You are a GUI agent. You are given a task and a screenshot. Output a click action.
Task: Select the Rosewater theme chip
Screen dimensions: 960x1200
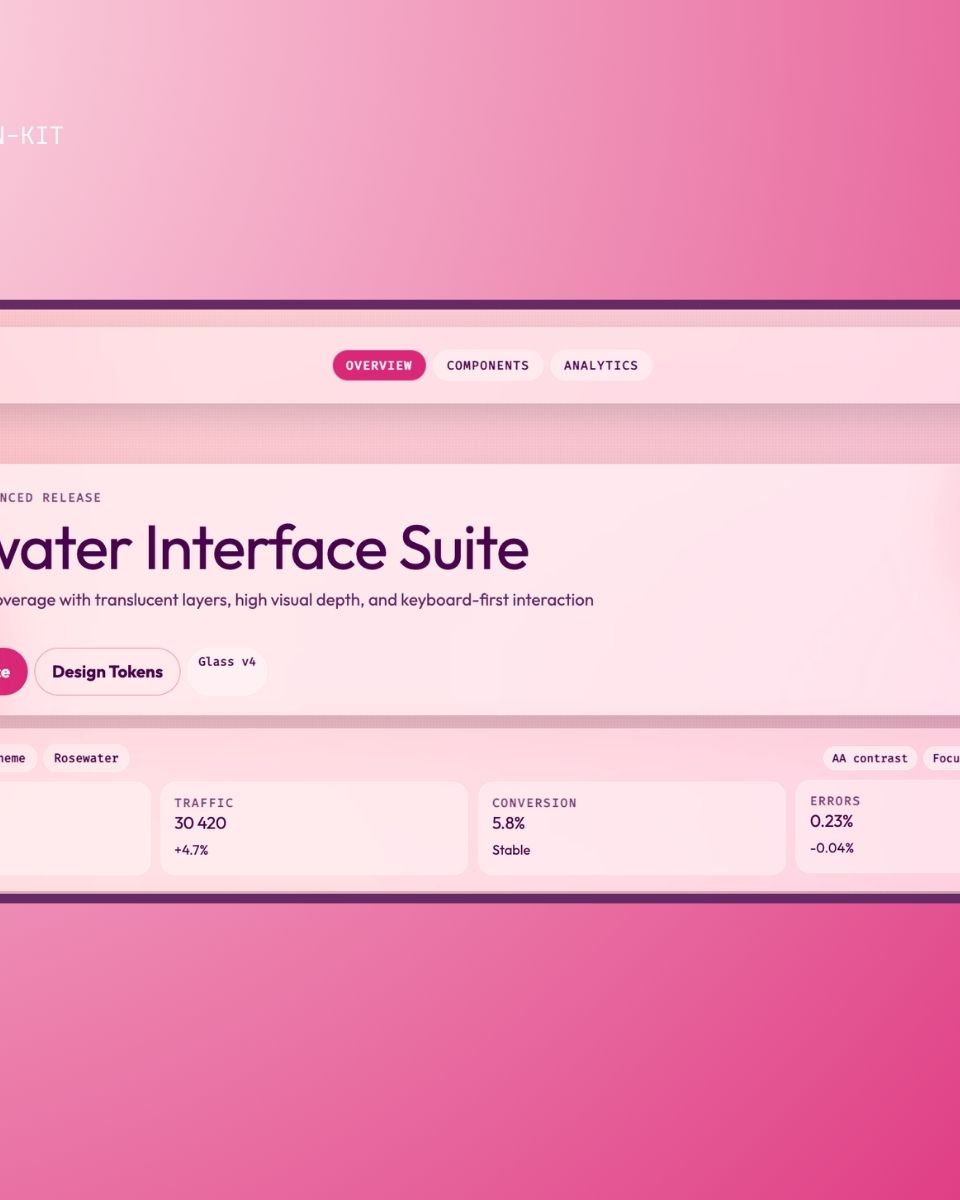86,758
